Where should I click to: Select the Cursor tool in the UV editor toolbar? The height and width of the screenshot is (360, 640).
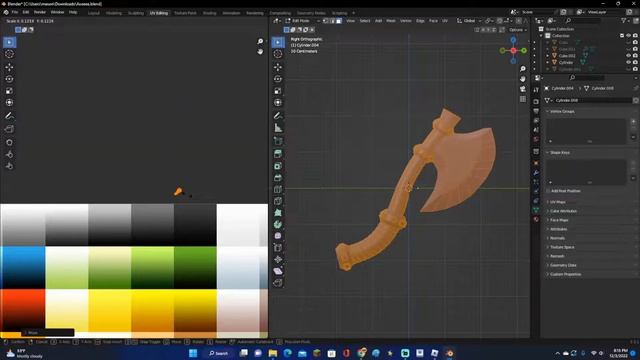click(x=9, y=54)
